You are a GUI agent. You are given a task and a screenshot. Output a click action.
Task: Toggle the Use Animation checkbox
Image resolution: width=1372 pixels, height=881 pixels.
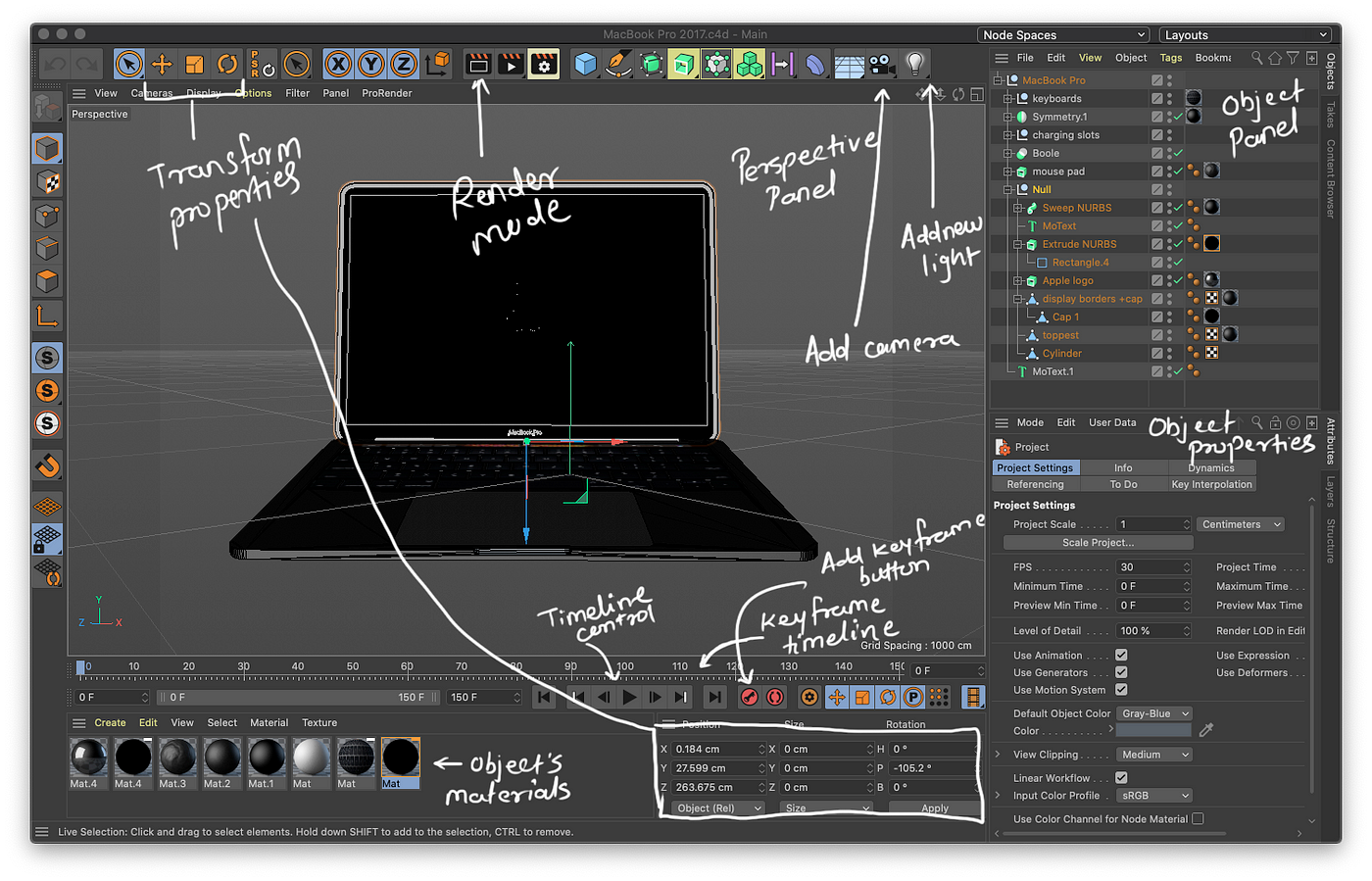(1121, 655)
